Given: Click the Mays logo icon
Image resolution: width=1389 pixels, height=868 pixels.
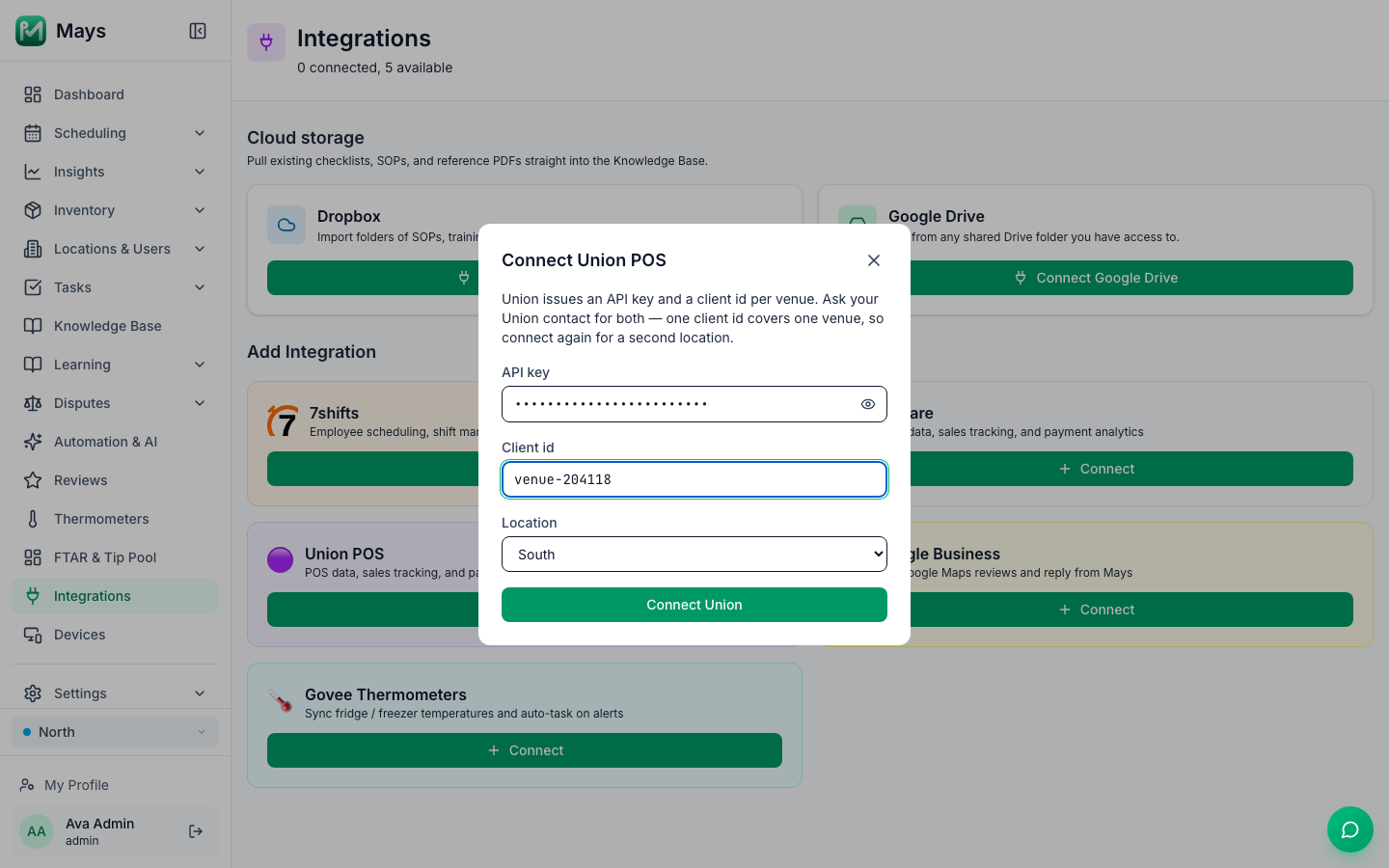Looking at the screenshot, I should pyautogui.click(x=31, y=31).
